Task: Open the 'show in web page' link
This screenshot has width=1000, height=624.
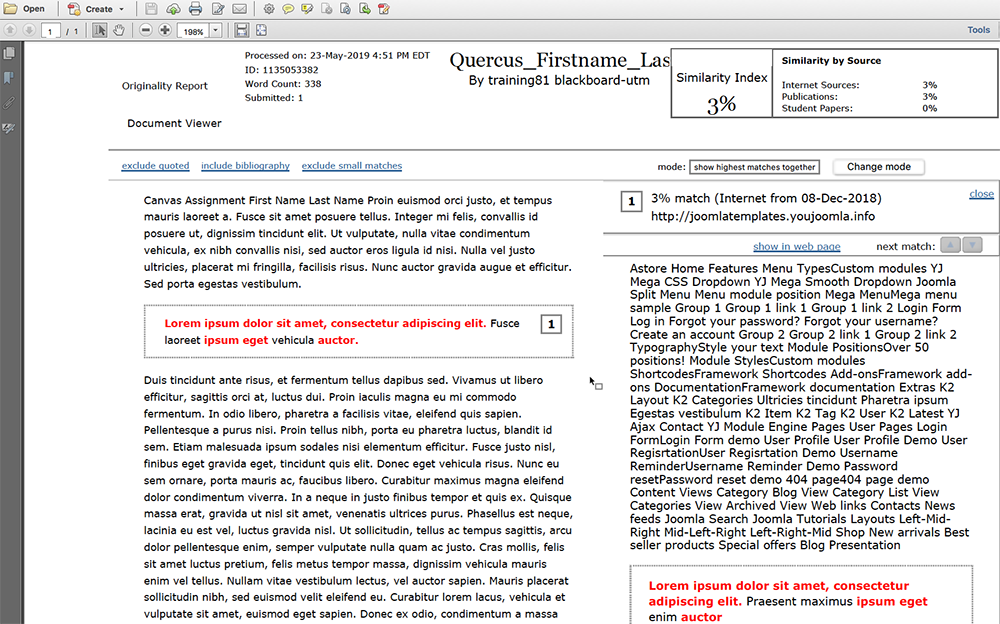Action: pos(797,247)
